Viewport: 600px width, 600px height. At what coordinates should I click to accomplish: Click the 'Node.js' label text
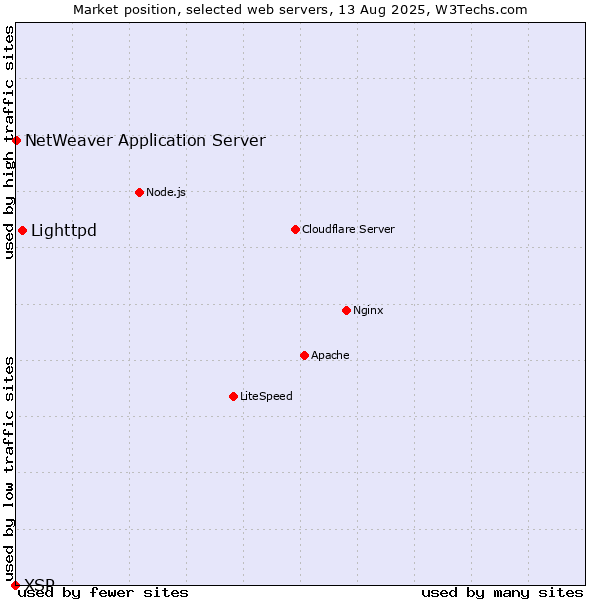pyautogui.click(x=166, y=192)
